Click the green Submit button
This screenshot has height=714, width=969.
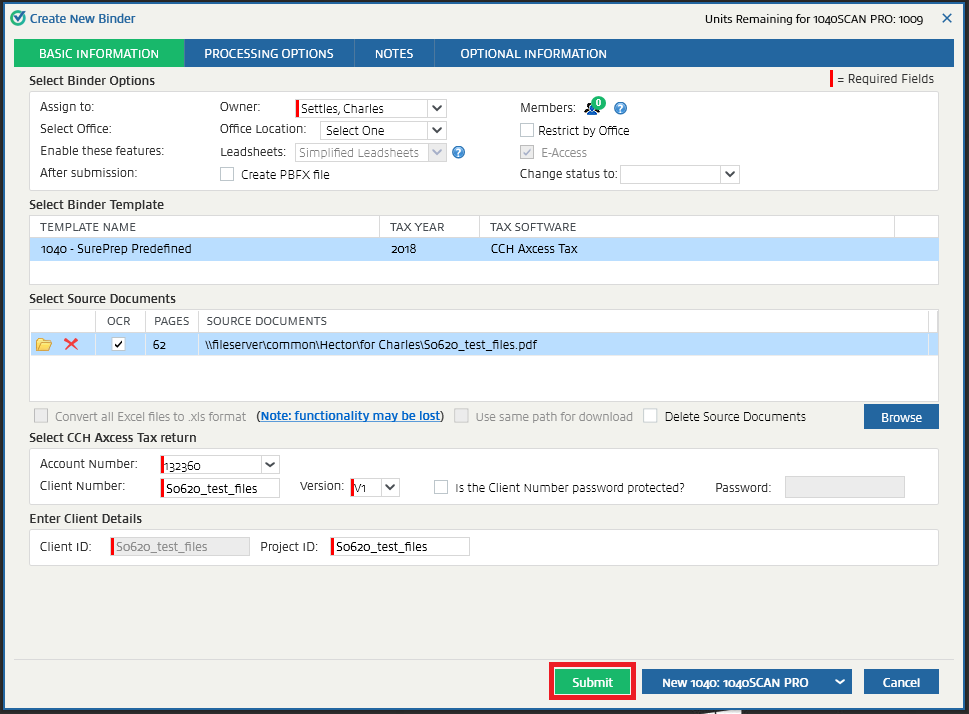(x=592, y=682)
